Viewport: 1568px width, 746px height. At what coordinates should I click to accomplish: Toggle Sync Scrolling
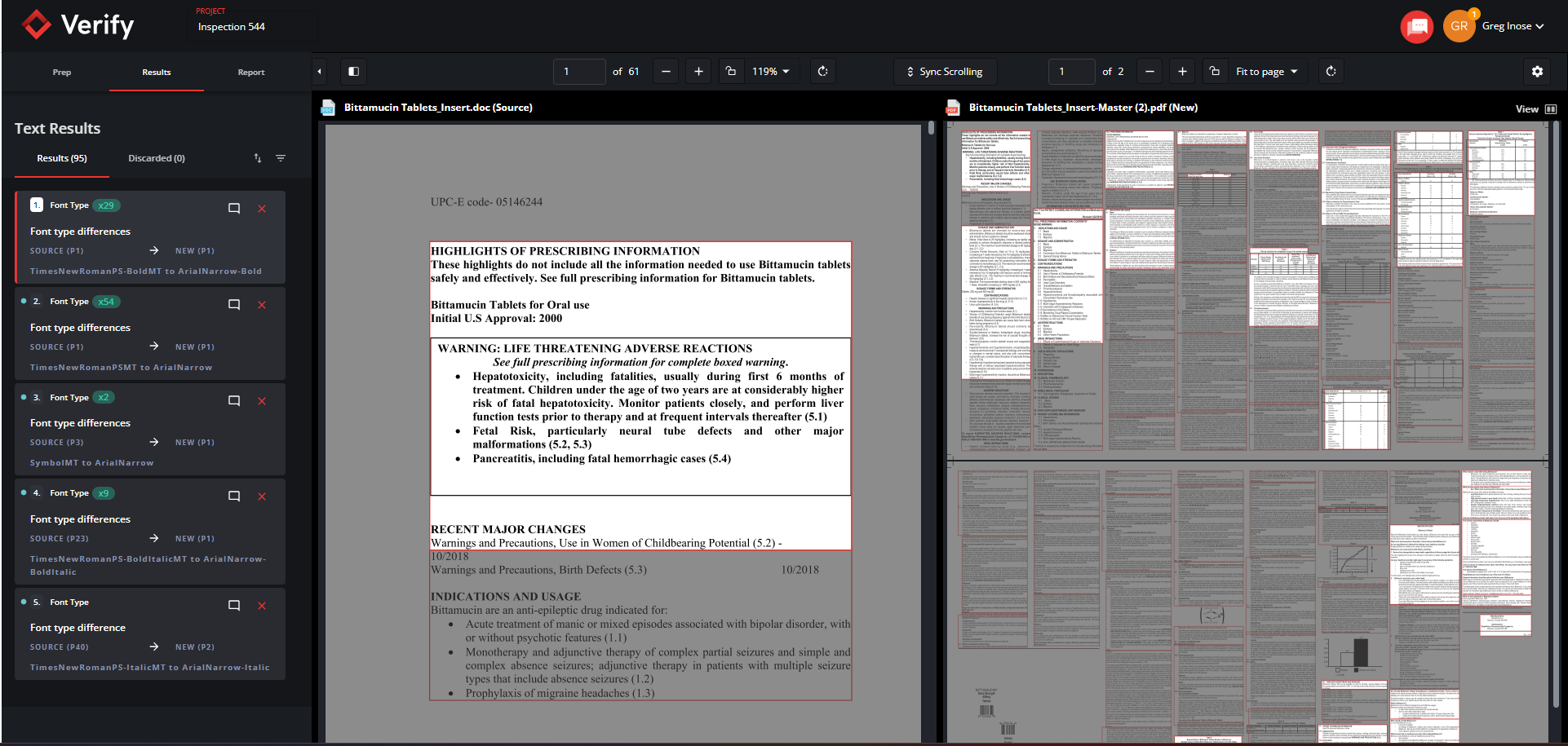(945, 72)
